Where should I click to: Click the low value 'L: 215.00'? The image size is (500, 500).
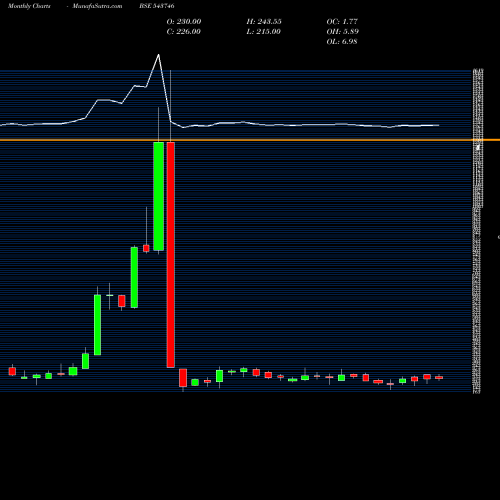pos(264,31)
